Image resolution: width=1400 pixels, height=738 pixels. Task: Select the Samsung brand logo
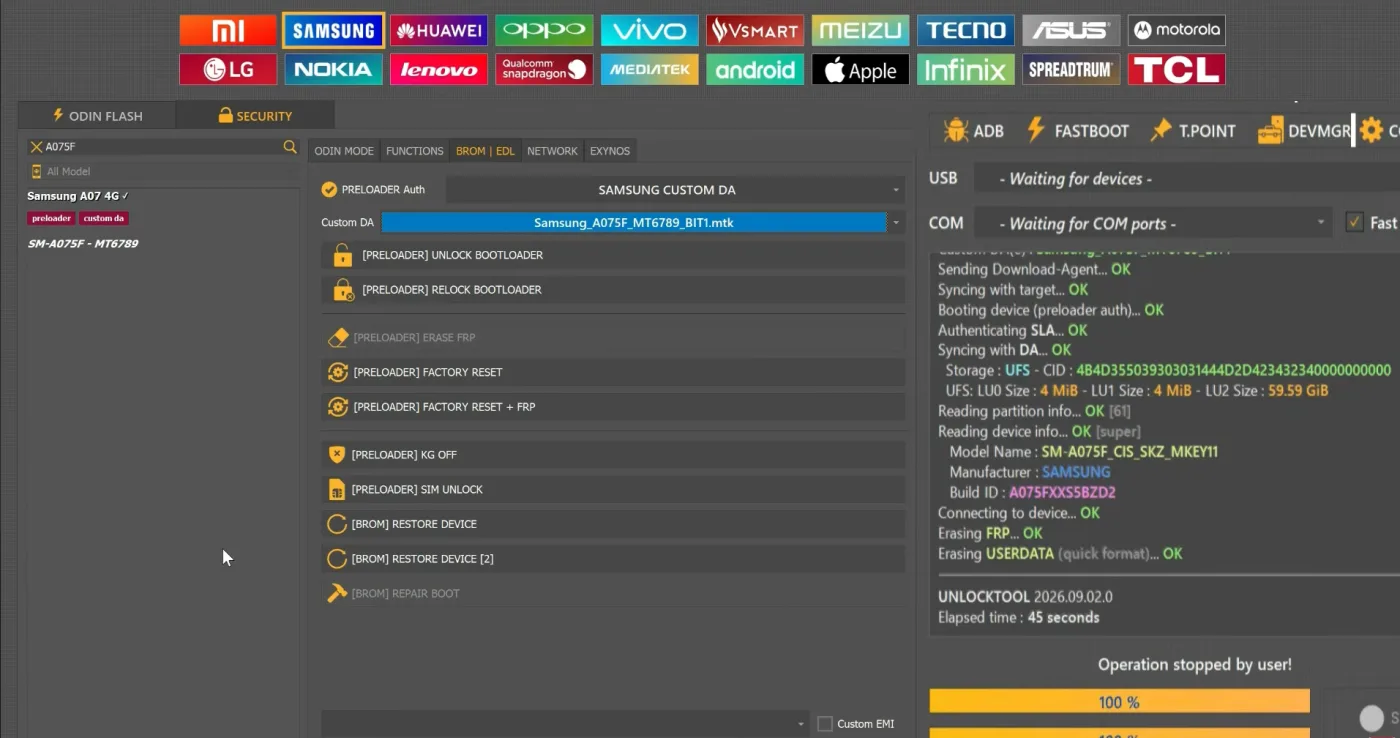click(x=334, y=30)
